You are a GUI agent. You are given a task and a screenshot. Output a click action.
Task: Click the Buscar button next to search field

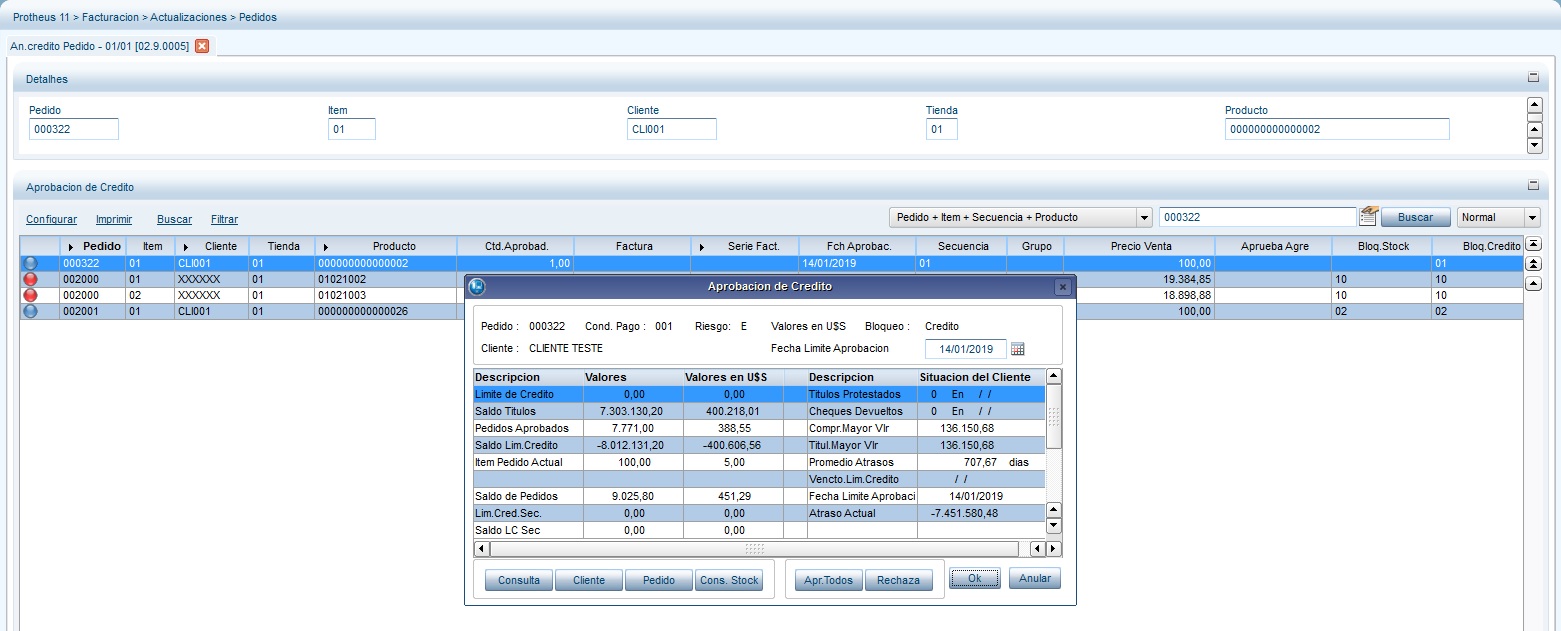[1415, 217]
